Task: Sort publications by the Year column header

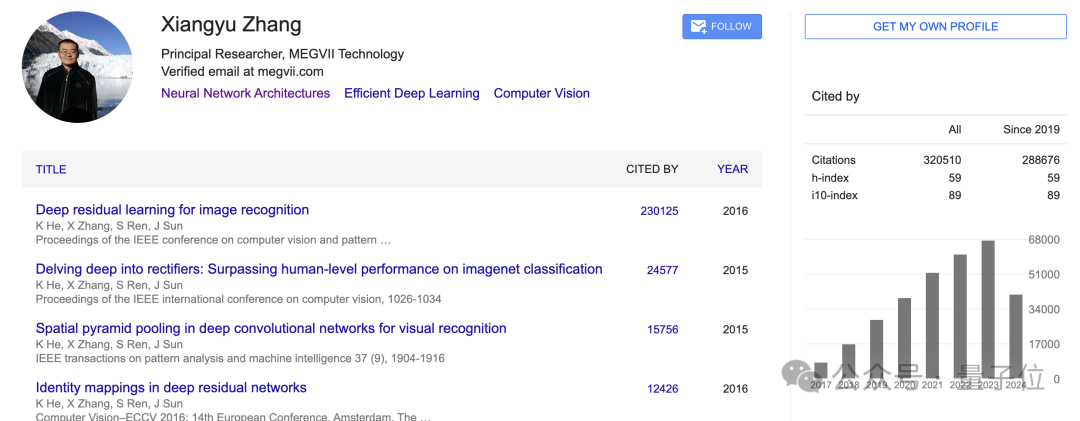Action: click(x=732, y=169)
